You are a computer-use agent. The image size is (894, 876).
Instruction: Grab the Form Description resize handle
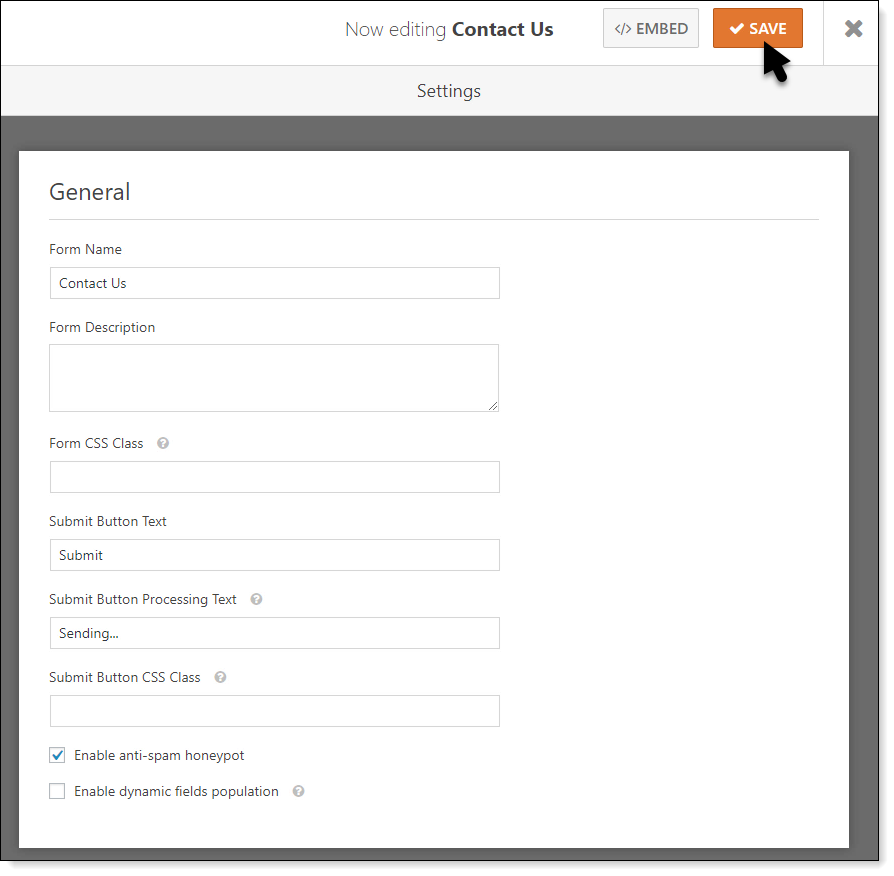tap(493, 406)
